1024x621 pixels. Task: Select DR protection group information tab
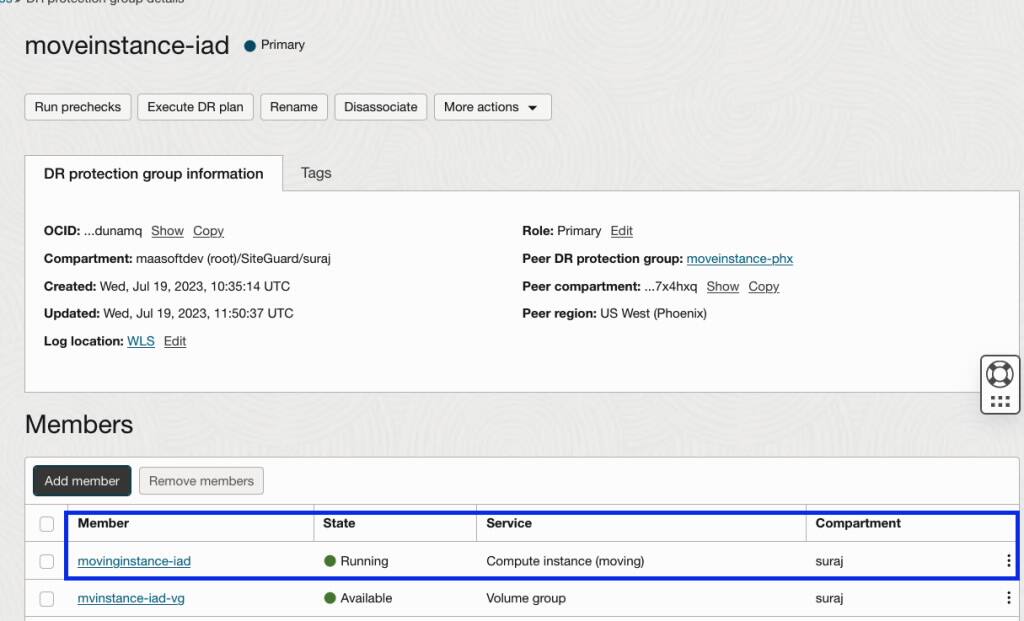[x=153, y=174]
